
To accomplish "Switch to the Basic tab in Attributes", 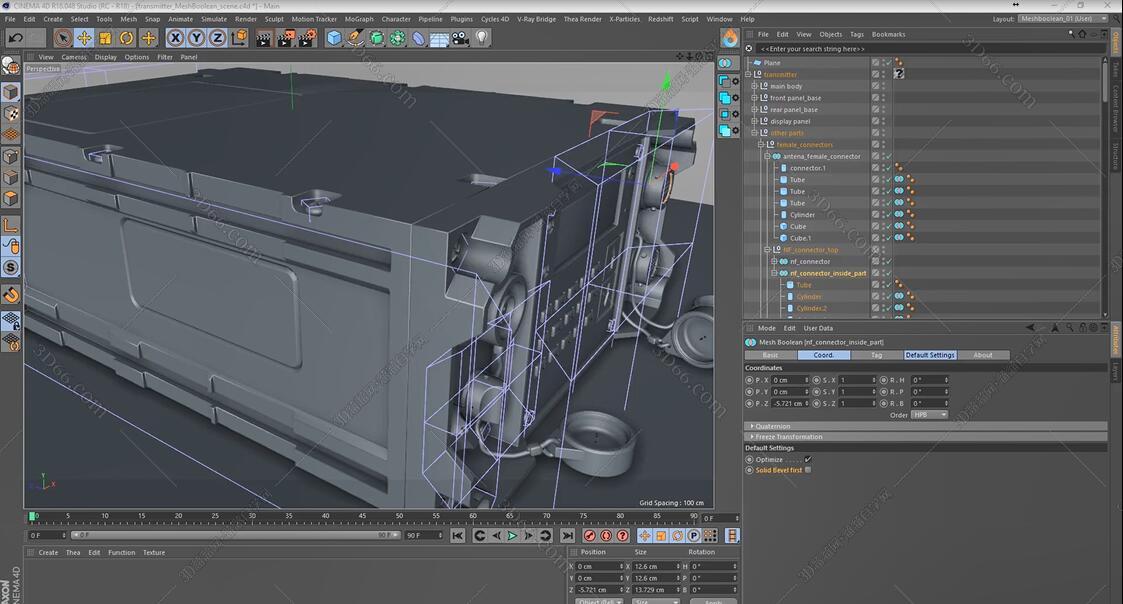I will [770, 355].
